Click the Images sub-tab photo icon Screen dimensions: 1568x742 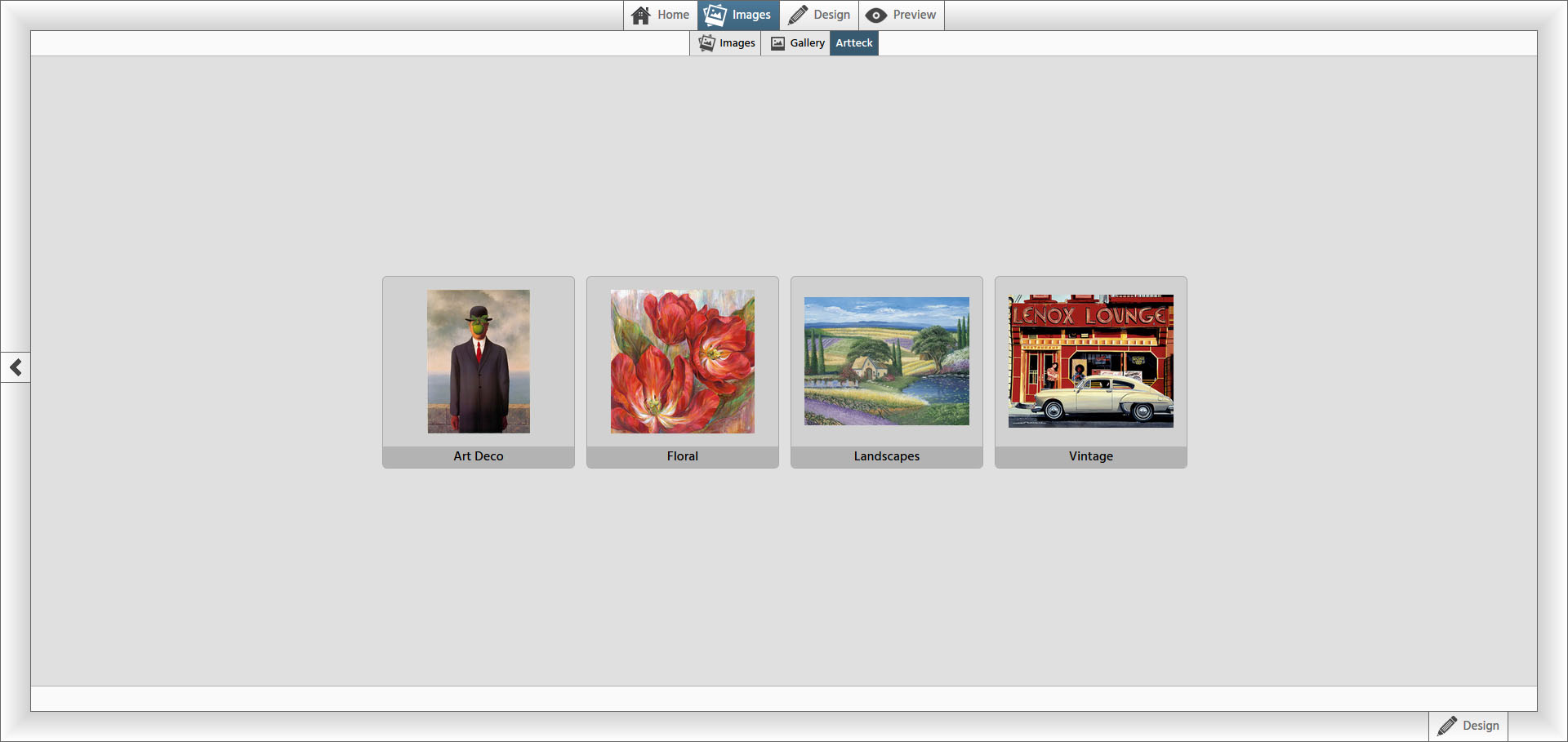pos(706,43)
